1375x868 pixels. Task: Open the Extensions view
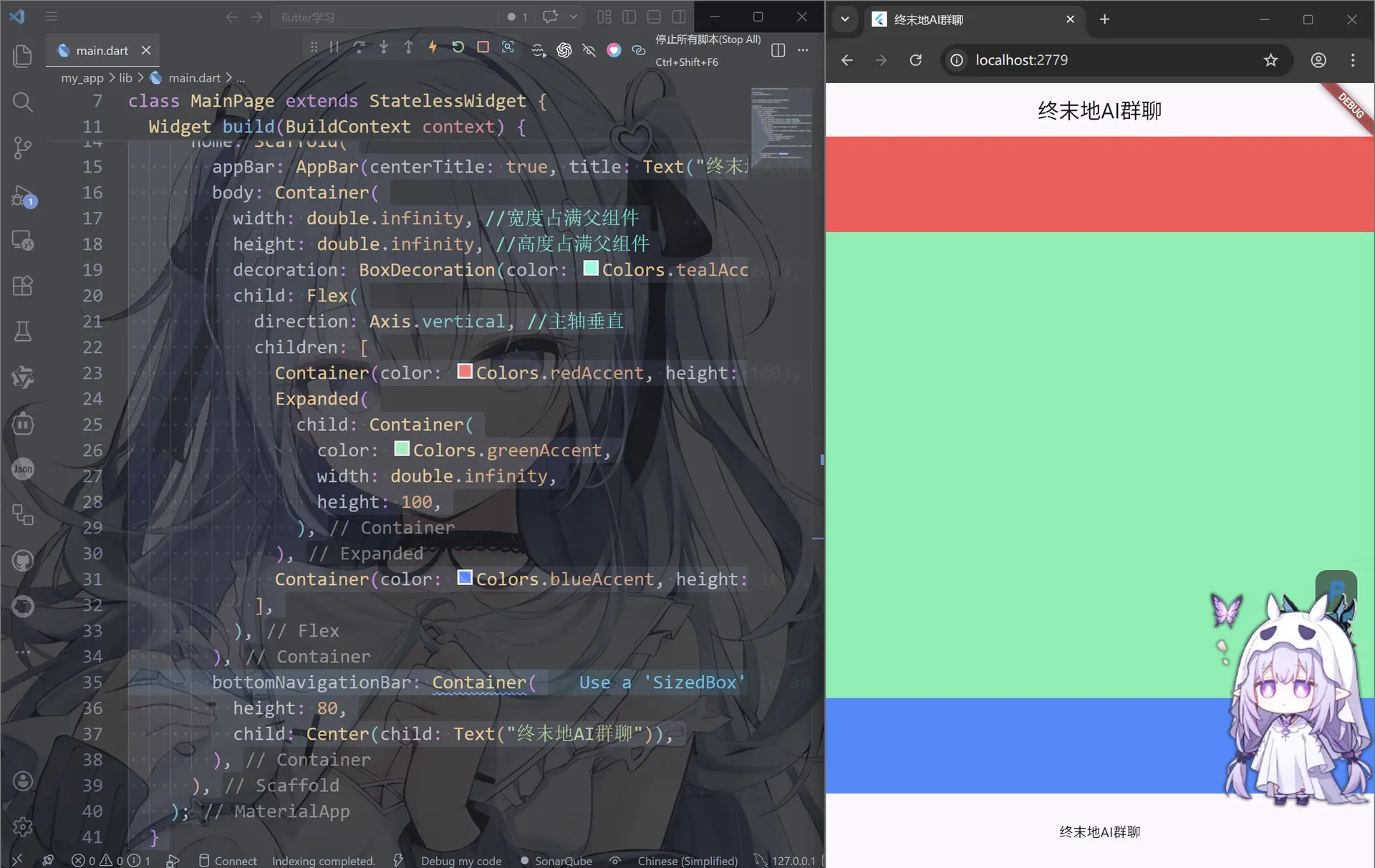(x=23, y=286)
